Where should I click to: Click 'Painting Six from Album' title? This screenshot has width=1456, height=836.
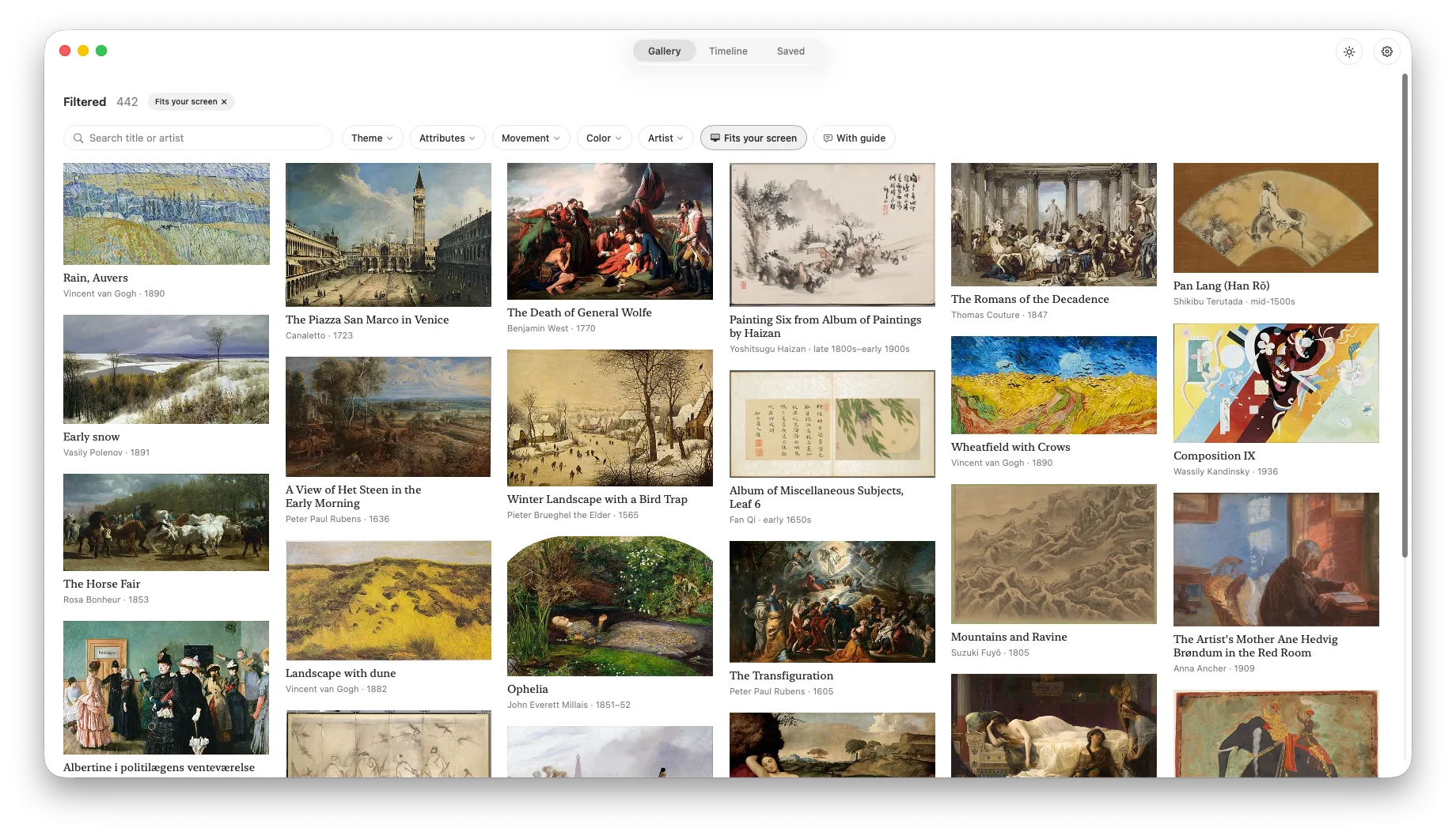[x=825, y=326]
